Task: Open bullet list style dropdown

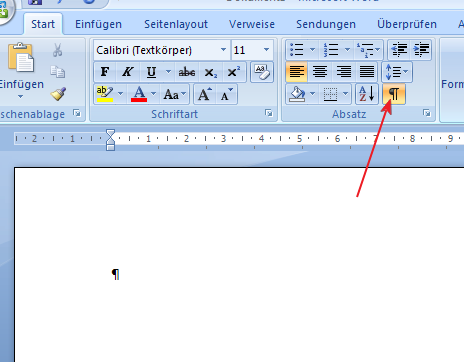Action: [x=313, y=50]
